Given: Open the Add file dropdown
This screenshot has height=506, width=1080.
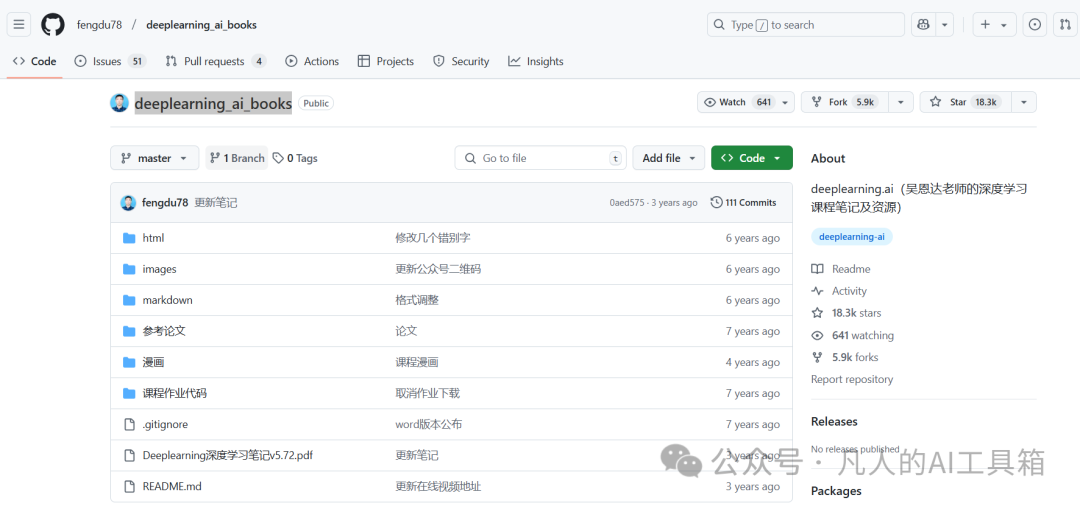Looking at the screenshot, I should [669, 158].
